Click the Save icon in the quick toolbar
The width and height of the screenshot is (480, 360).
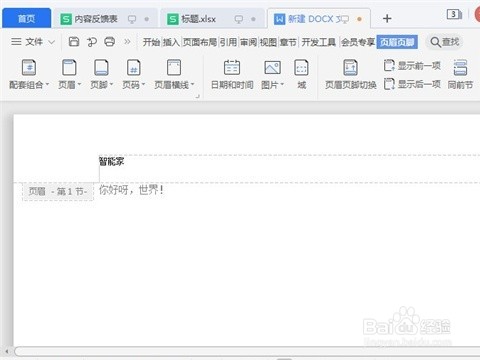coord(74,42)
